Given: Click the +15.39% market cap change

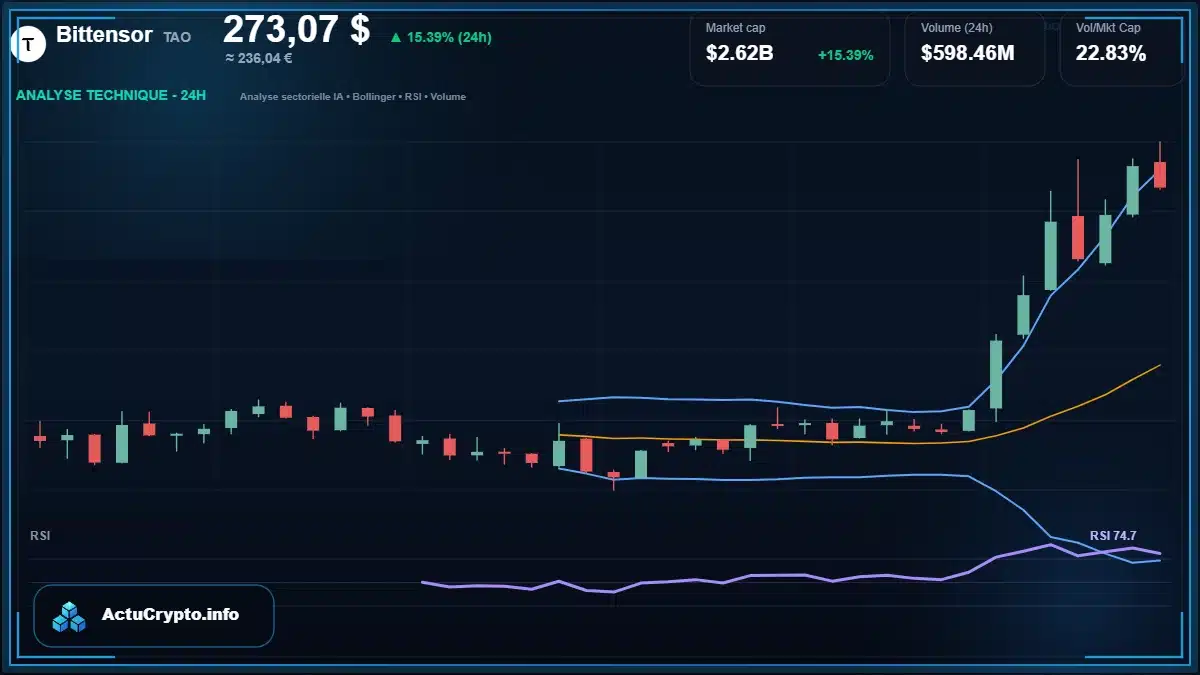Looking at the screenshot, I should (x=845, y=55).
